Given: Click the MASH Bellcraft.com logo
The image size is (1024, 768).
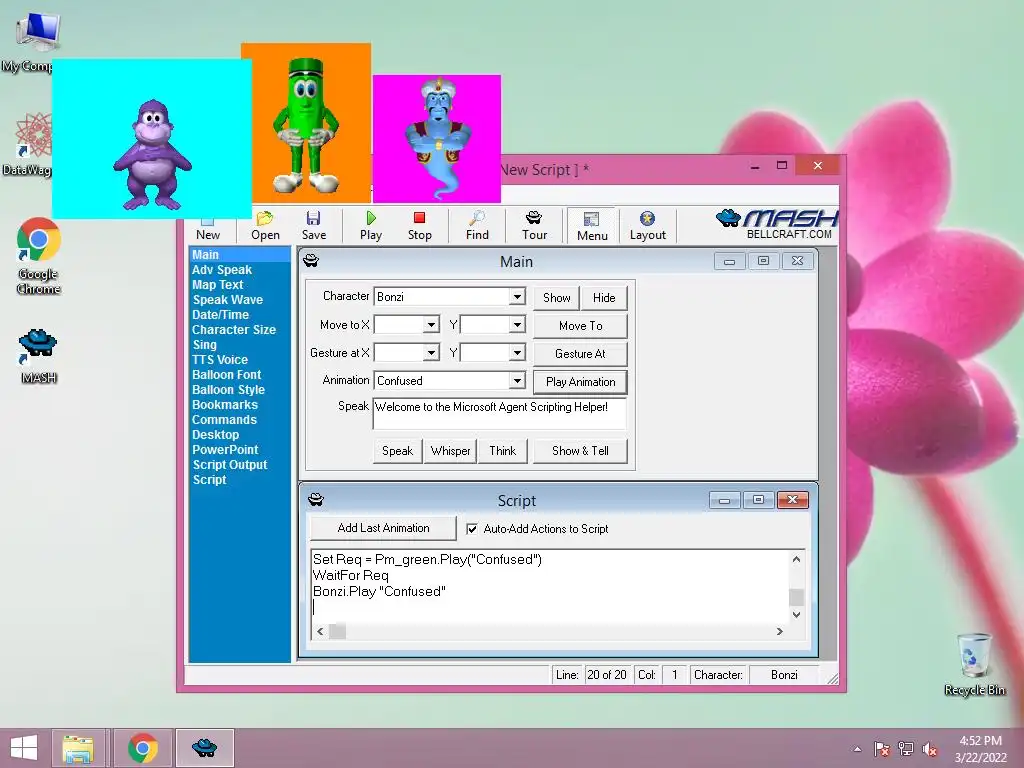Looking at the screenshot, I should [776, 225].
